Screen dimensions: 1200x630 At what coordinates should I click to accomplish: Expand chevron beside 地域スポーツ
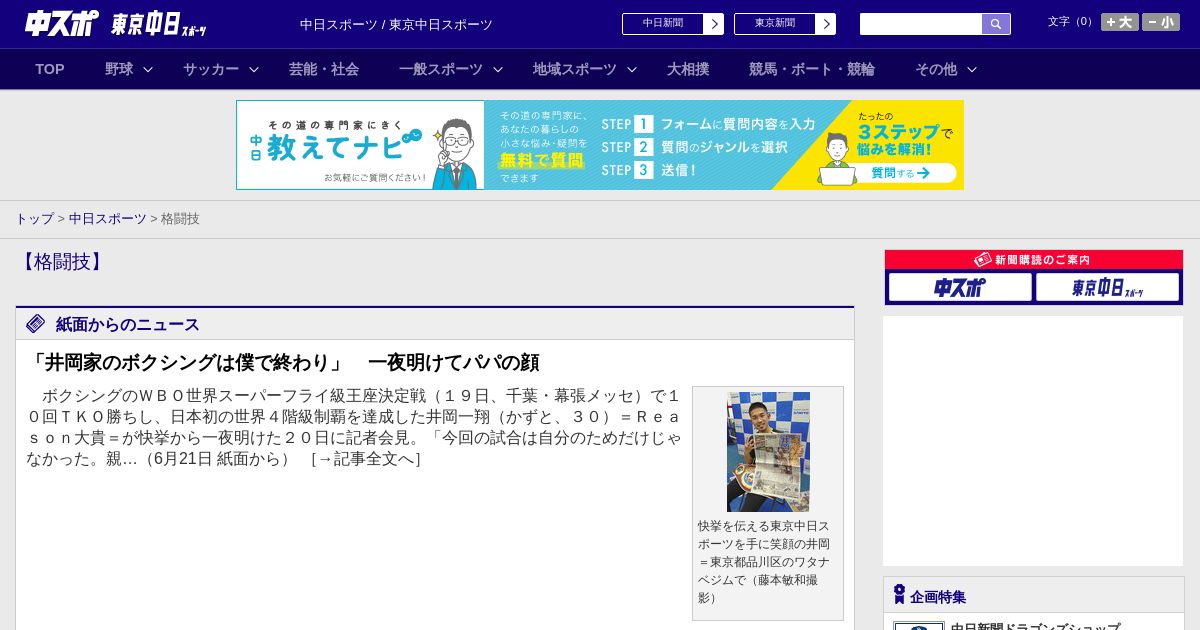[x=632, y=69]
